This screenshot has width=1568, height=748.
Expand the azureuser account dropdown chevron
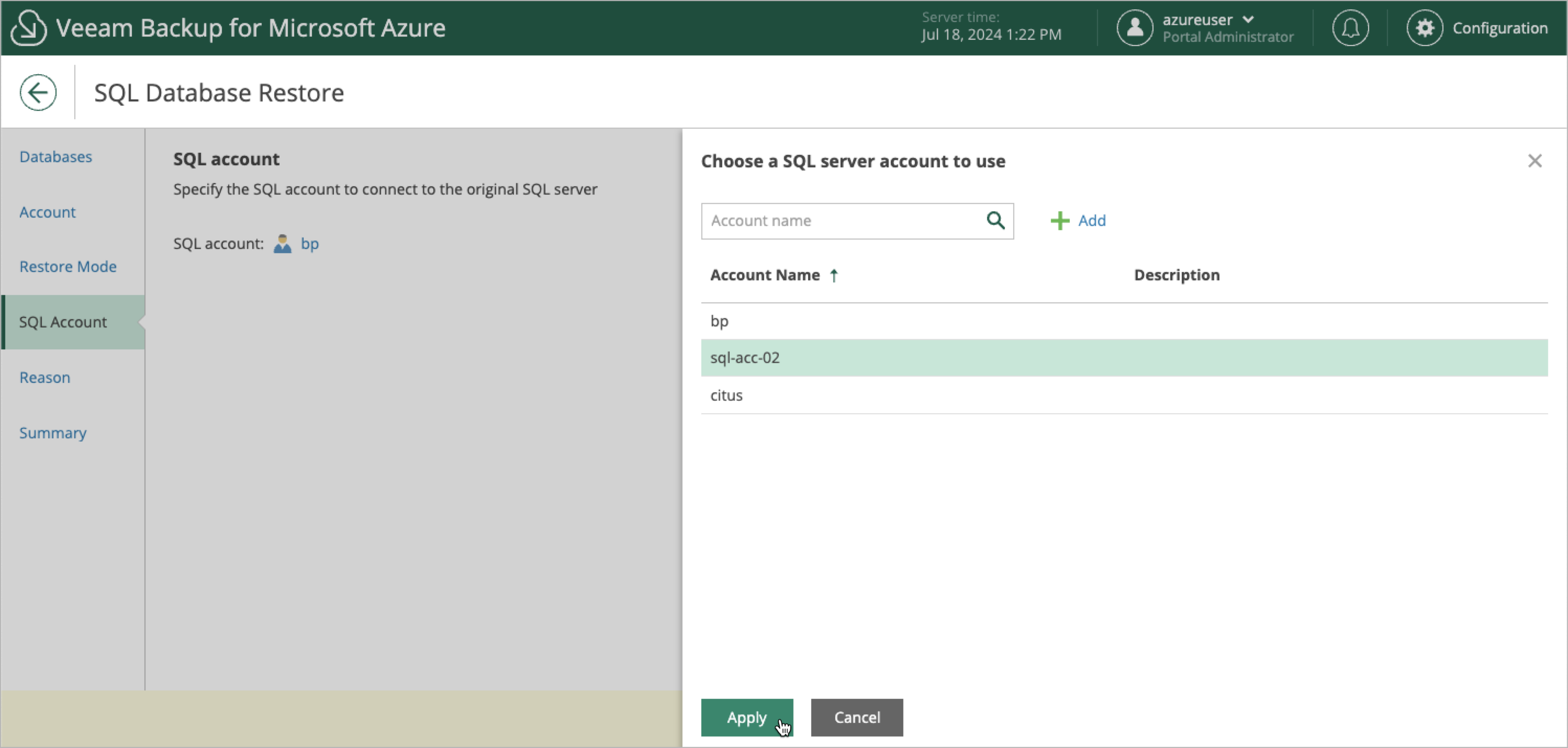1248,19
